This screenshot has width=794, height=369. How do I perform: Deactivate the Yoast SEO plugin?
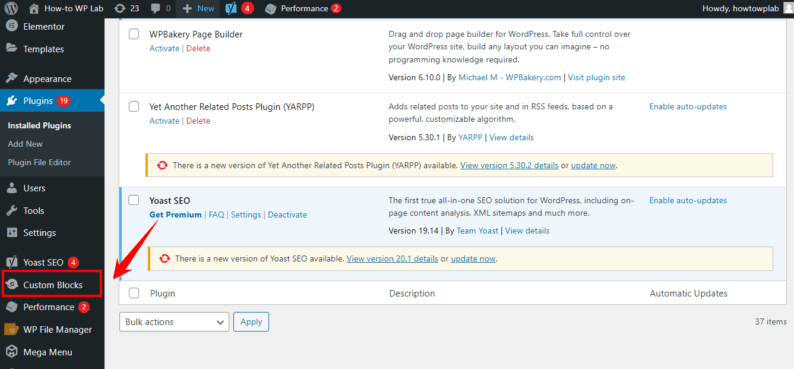(287, 215)
